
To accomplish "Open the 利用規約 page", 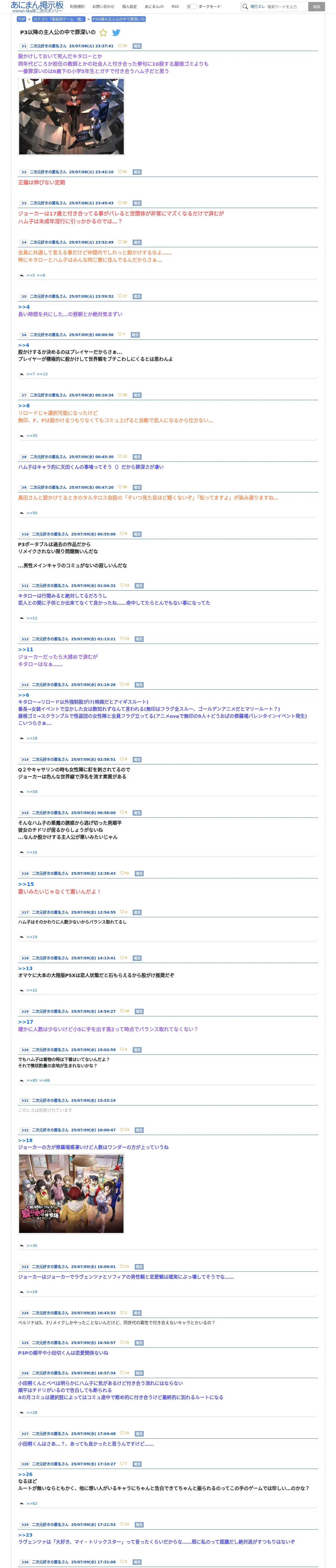I will (x=77, y=7).
